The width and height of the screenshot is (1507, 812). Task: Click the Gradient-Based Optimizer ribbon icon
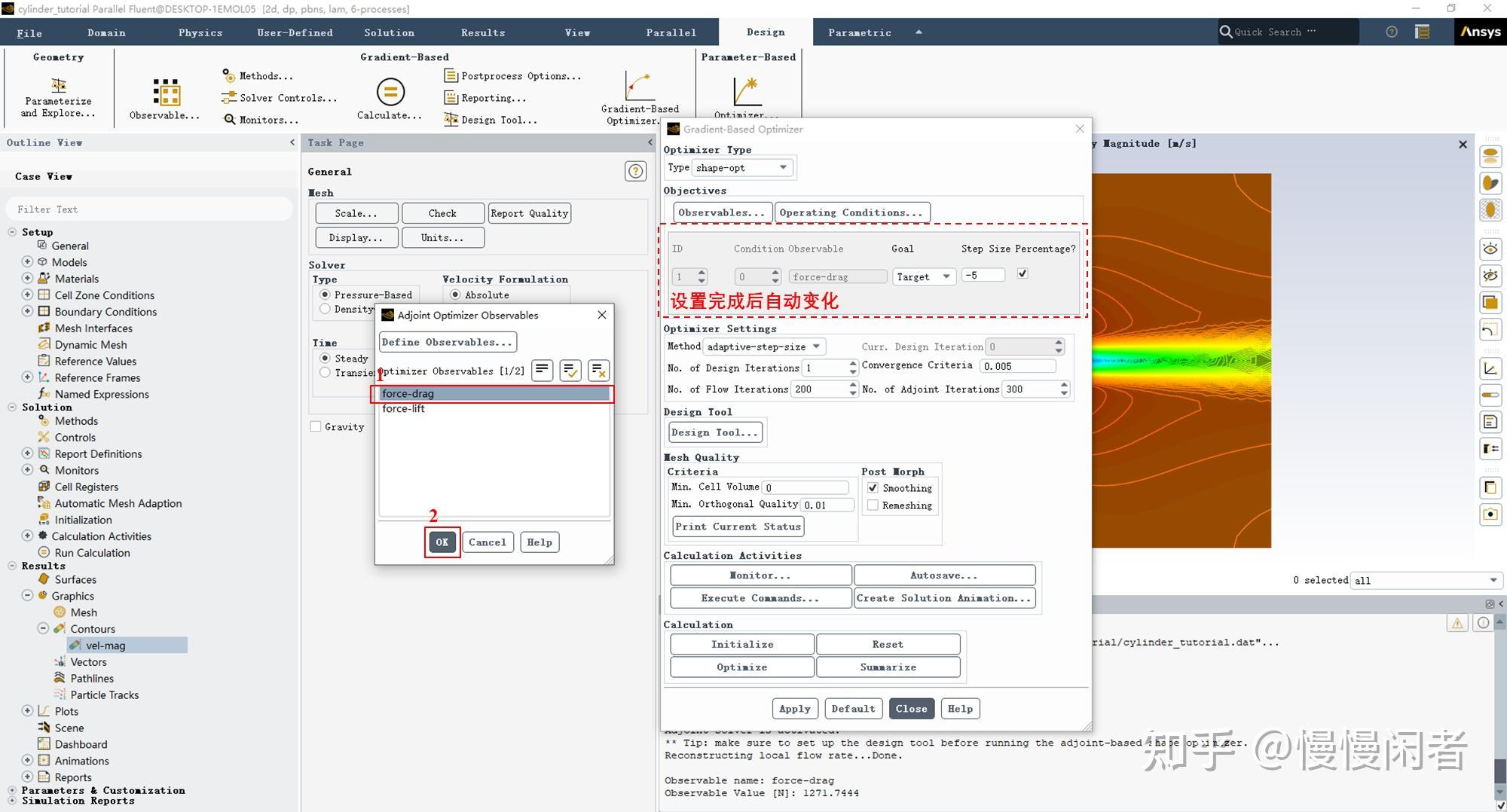point(639,87)
